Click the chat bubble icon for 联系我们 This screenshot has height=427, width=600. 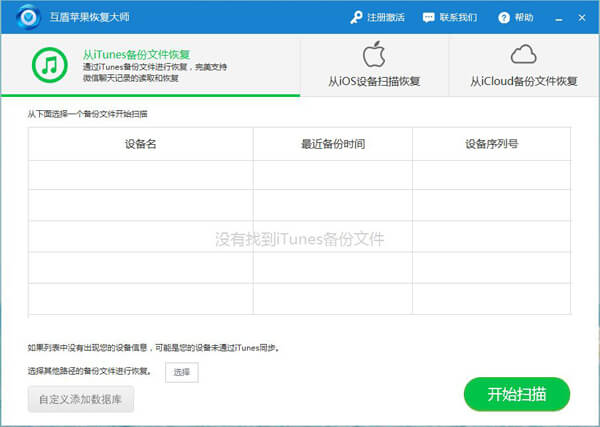pyautogui.click(x=429, y=18)
